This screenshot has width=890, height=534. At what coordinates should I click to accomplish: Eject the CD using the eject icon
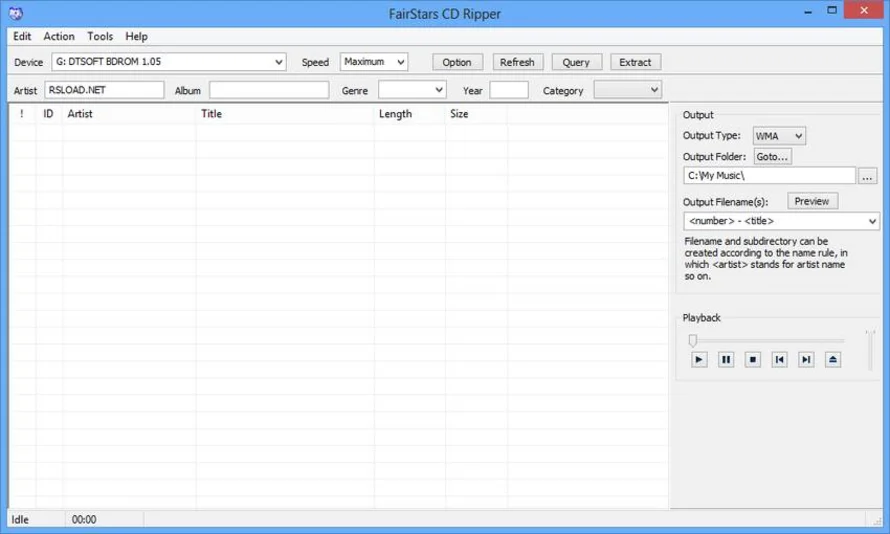[833, 360]
